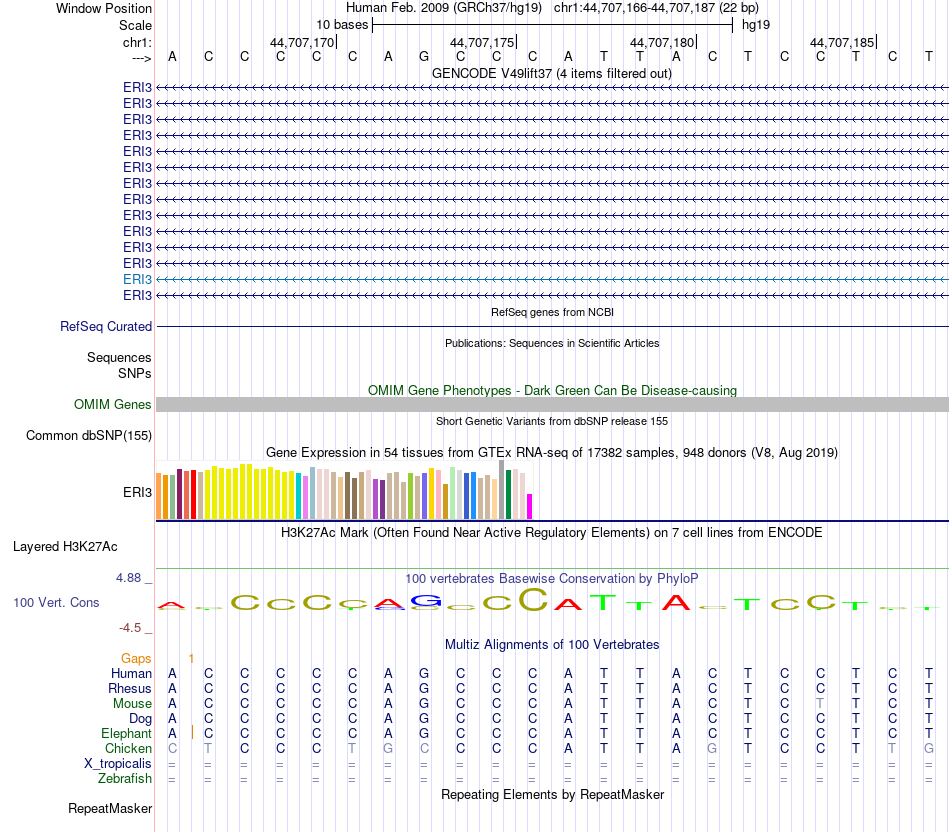The image size is (950, 832).
Task: Click the OMIM Gene Phenotypes green title
Action: pyautogui.click(x=552, y=390)
